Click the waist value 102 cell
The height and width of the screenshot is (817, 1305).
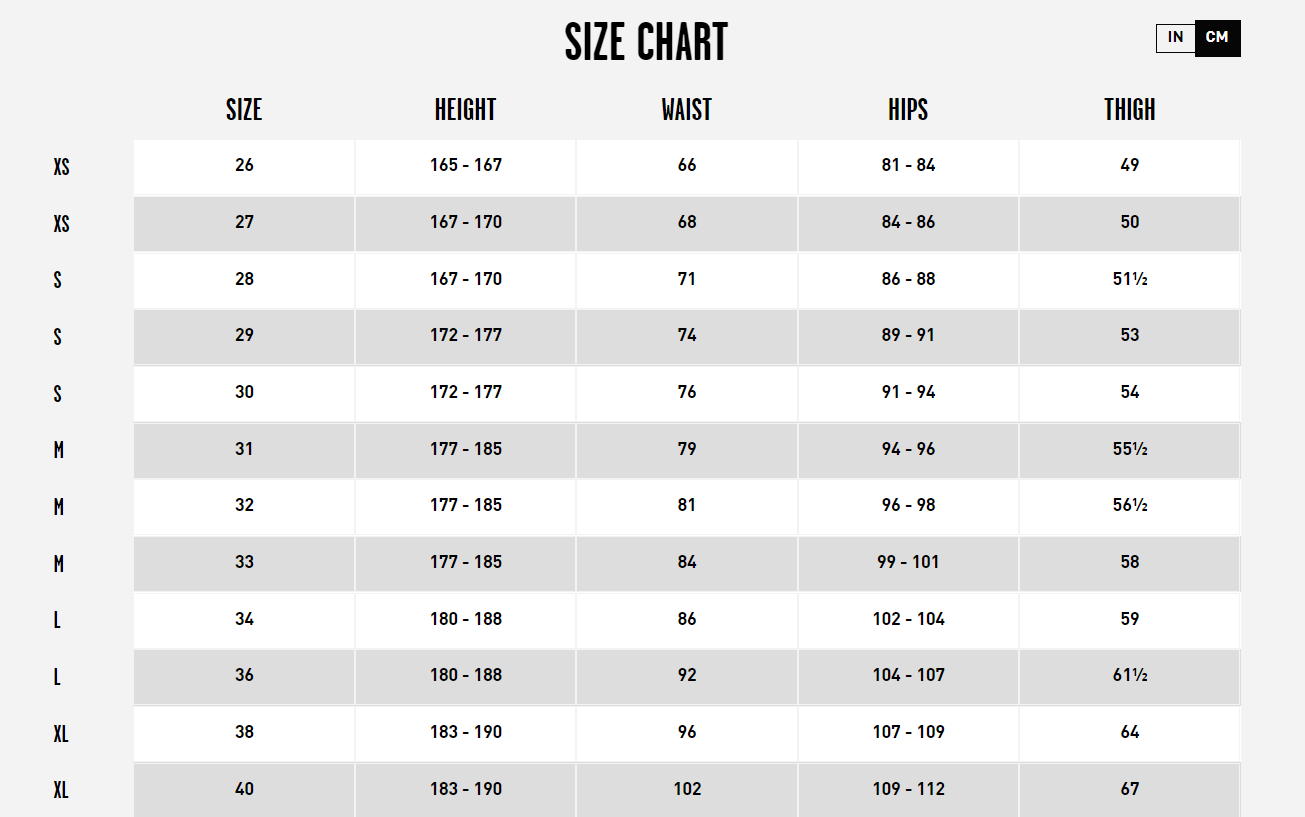(687, 790)
